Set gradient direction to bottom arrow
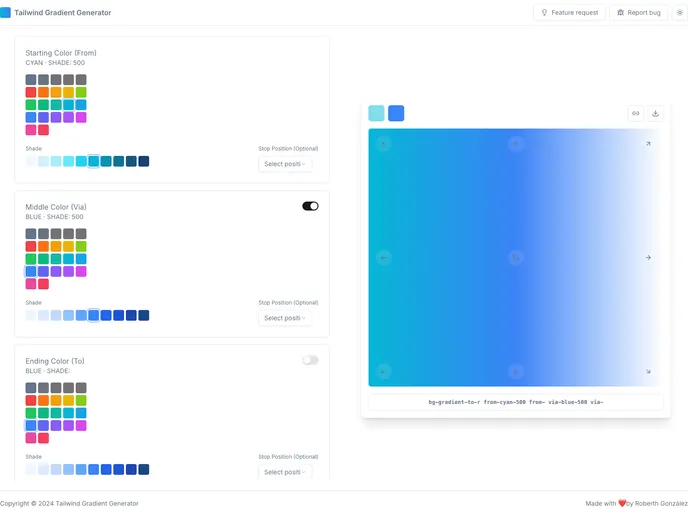The width and height of the screenshot is (688, 512). pyautogui.click(x=516, y=371)
